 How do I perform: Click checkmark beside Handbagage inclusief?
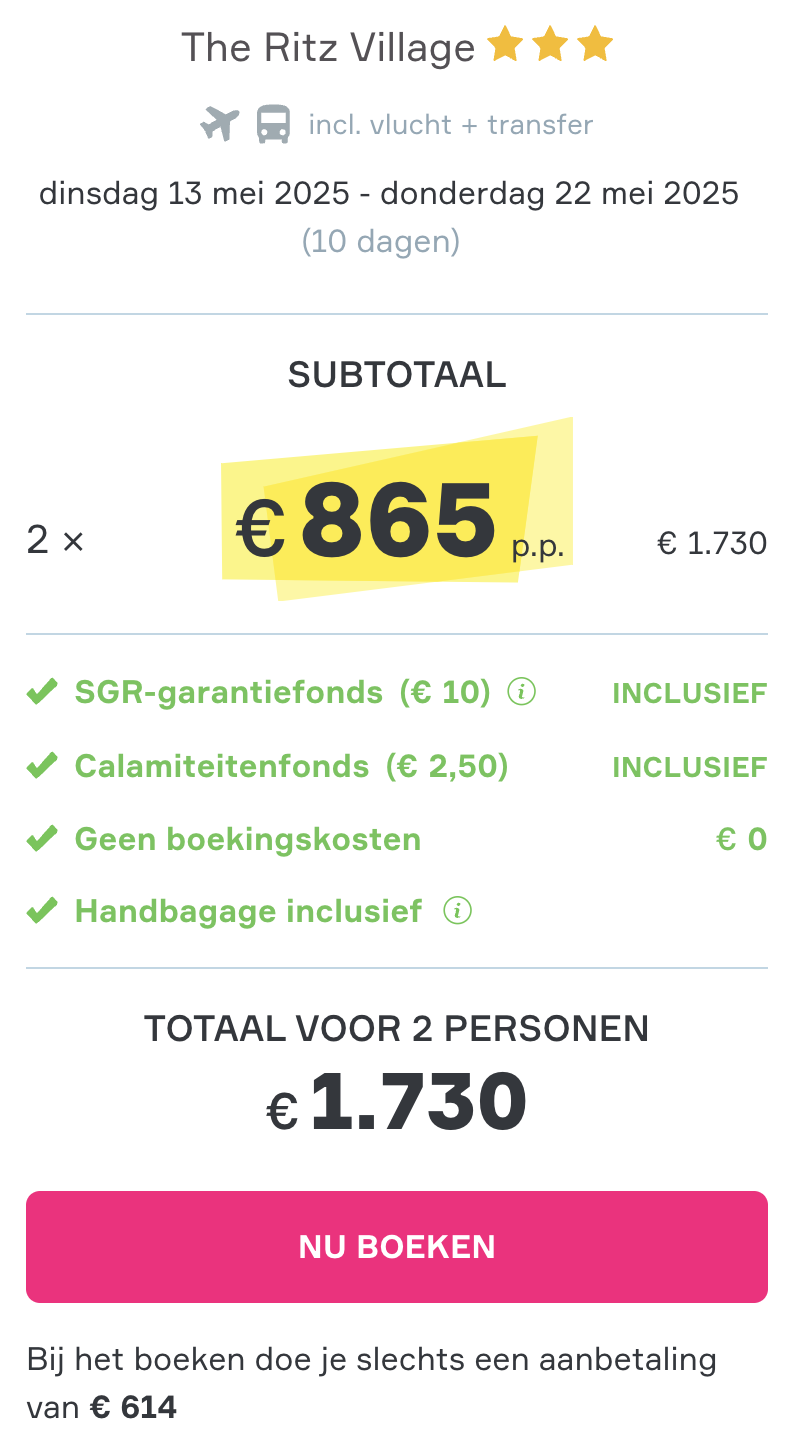pyautogui.click(x=41, y=911)
